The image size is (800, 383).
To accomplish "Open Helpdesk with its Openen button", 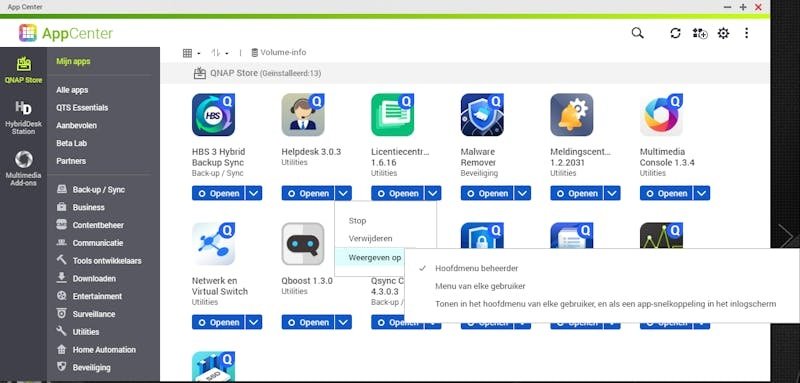I will (308, 193).
